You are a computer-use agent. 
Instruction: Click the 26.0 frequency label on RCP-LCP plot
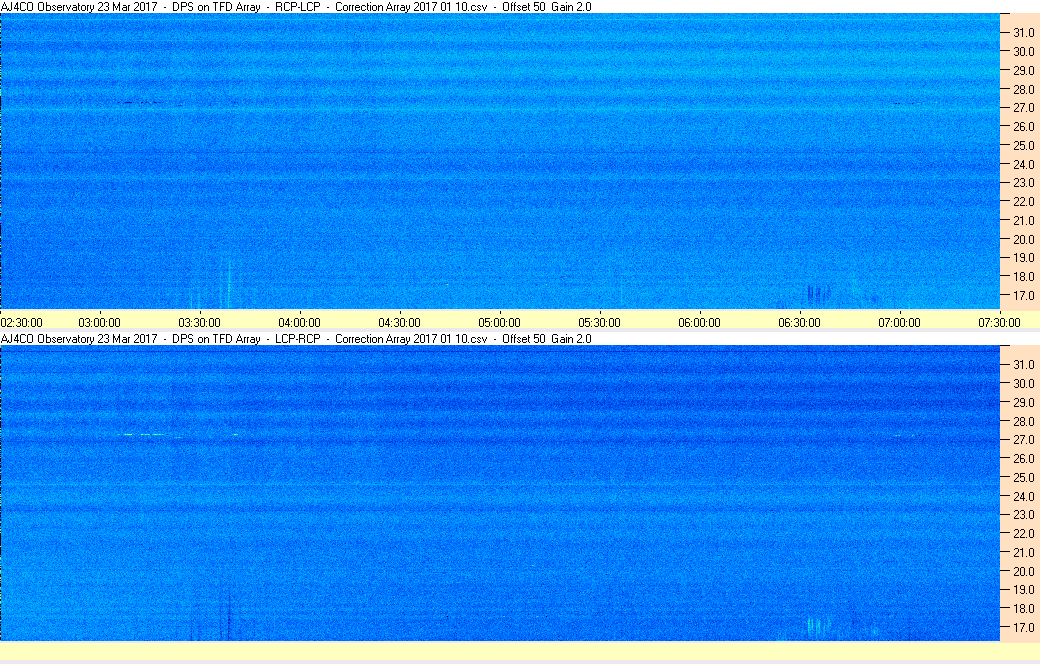(1023, 126)
